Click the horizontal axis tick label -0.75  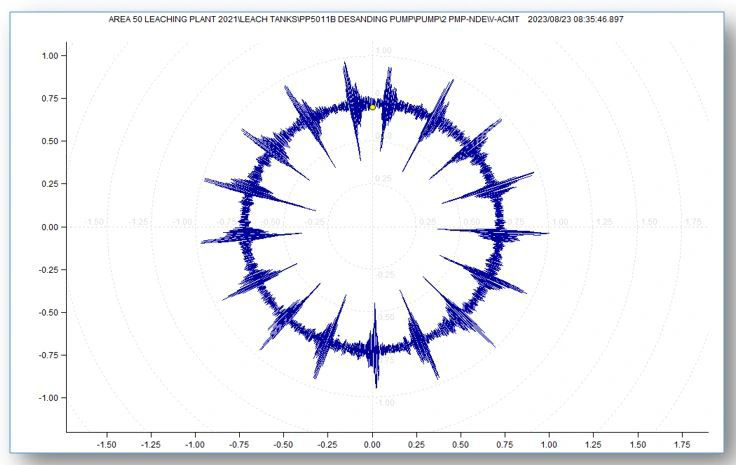[239, 444]
